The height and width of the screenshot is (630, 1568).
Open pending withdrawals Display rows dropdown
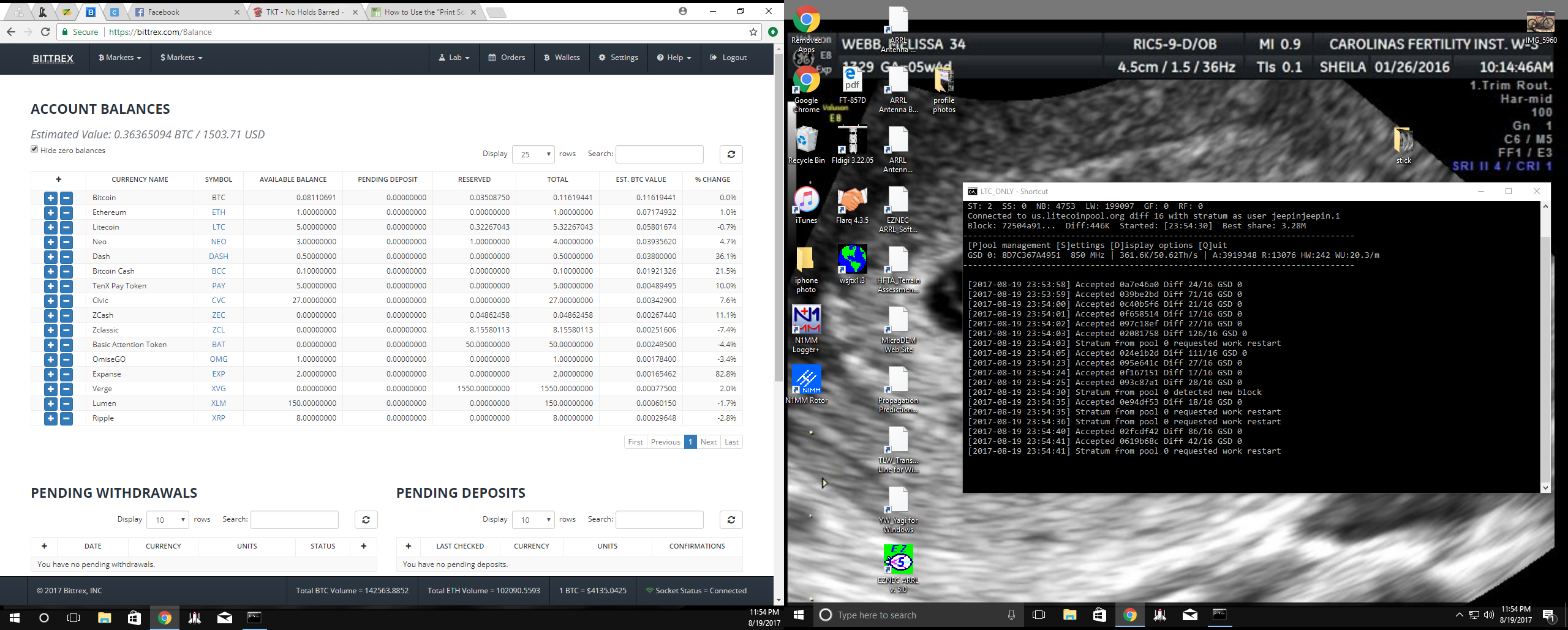click(x=168, y=520)
